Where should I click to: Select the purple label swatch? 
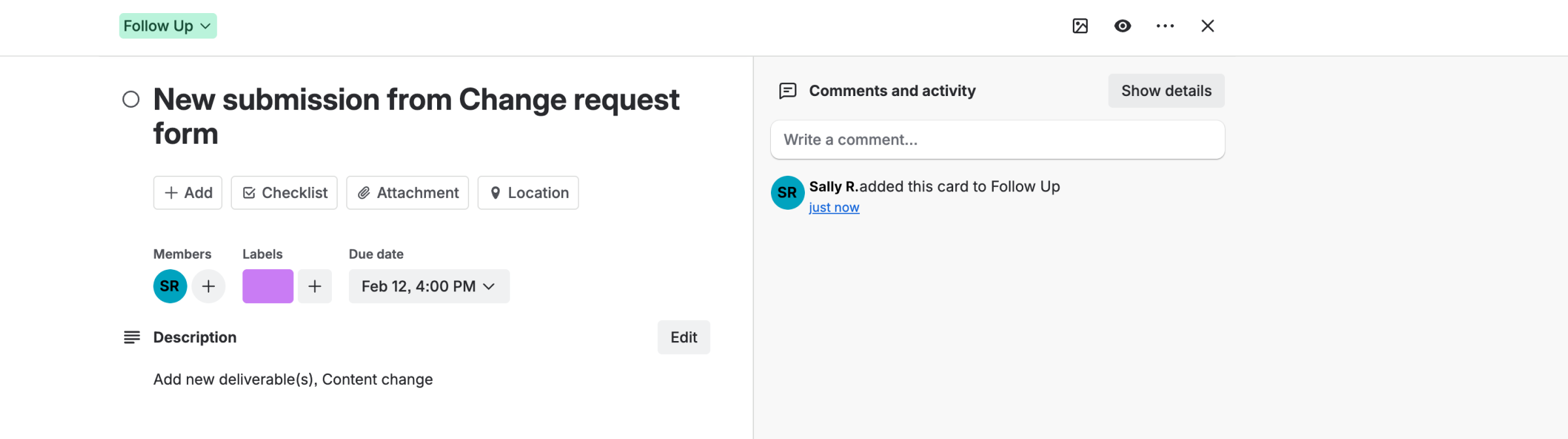pyautogui.click(x=267, y=285)
